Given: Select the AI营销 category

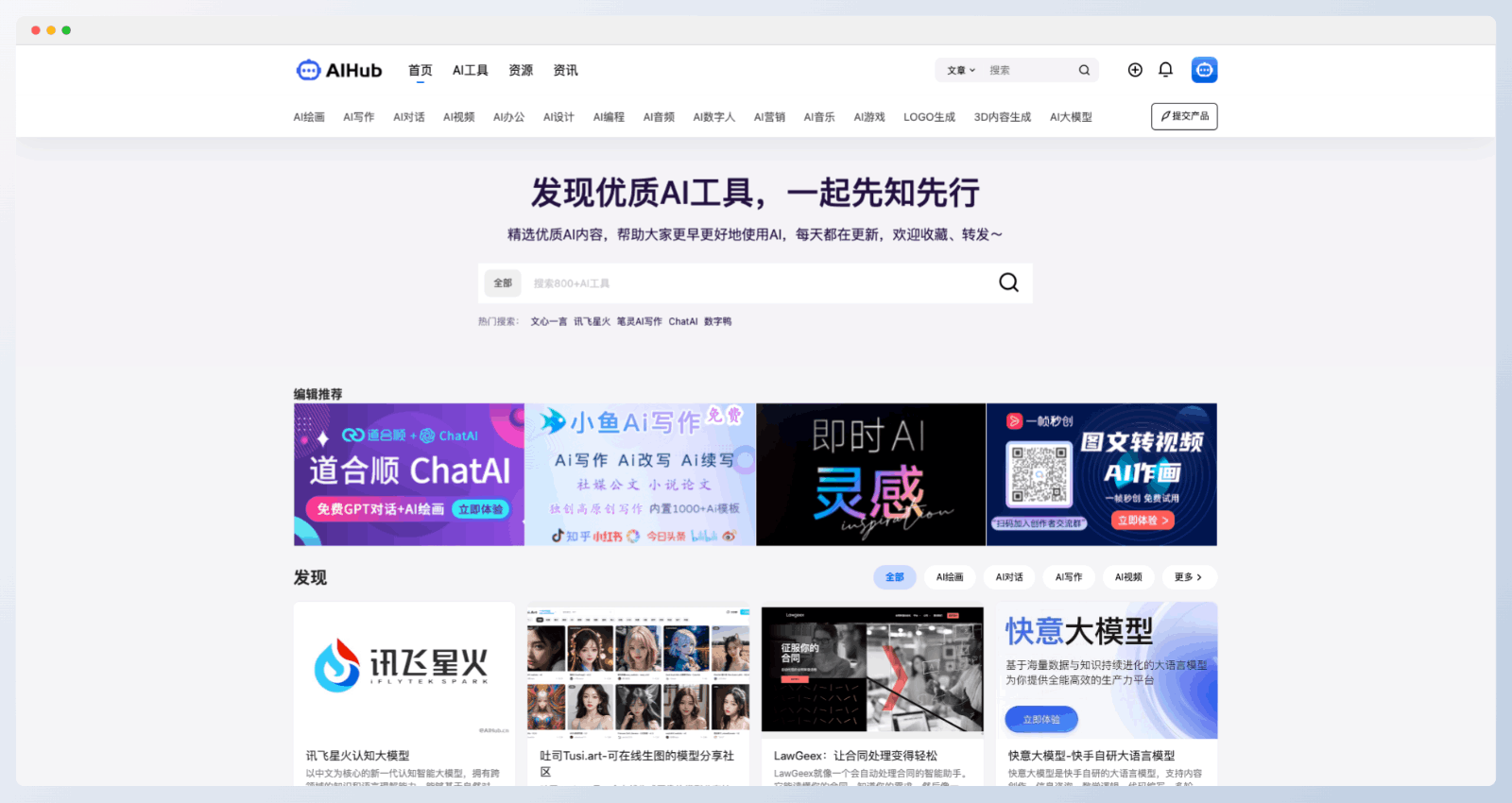Looking at the screenshot, I should click(x=769, y=117).
